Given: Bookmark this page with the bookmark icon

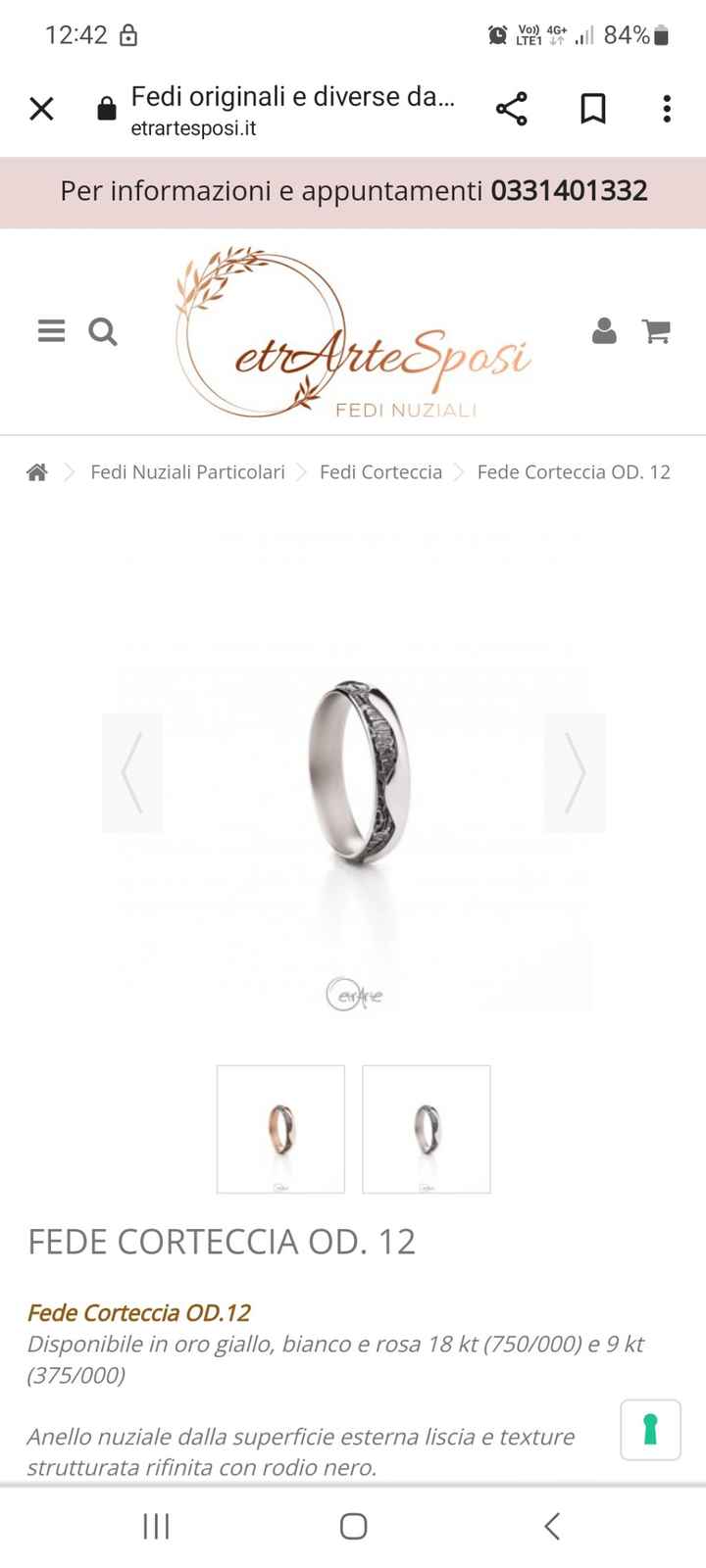Looking at the screenshot, I should click(x=592, y=108).
